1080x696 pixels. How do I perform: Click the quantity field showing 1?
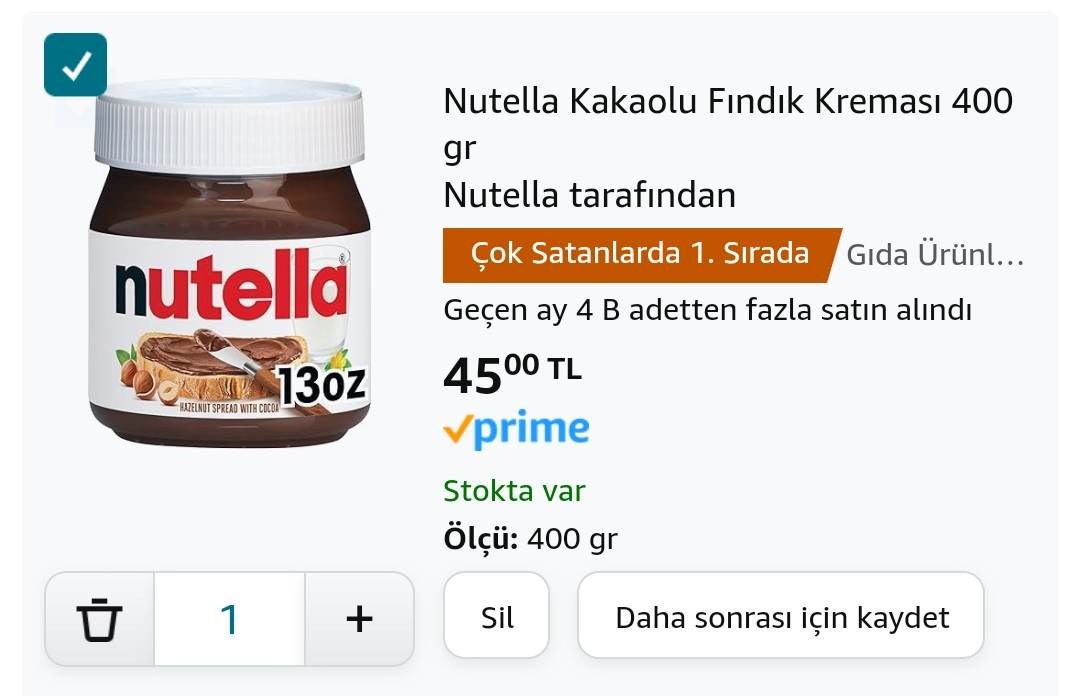(x=229, y=619)
